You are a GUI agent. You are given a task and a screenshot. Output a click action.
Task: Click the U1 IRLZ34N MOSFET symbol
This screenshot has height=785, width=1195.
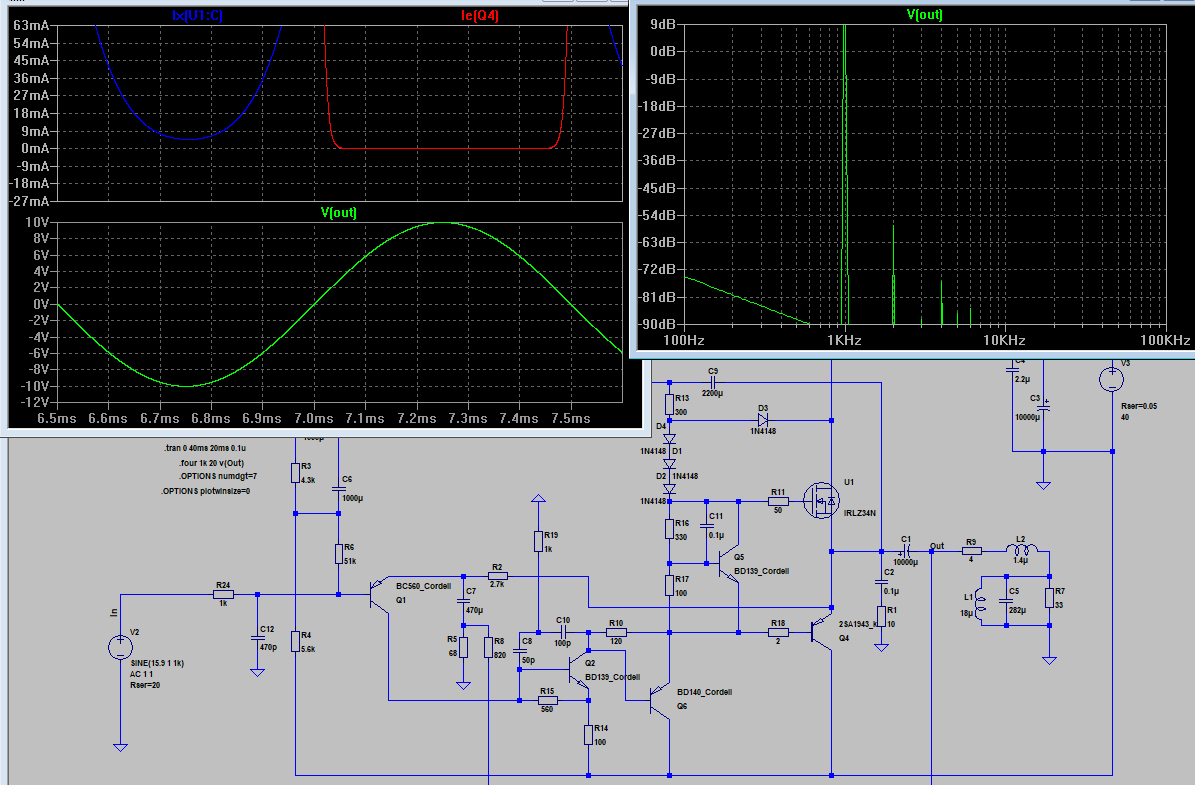pyautogui.click(x=822, y=501)
